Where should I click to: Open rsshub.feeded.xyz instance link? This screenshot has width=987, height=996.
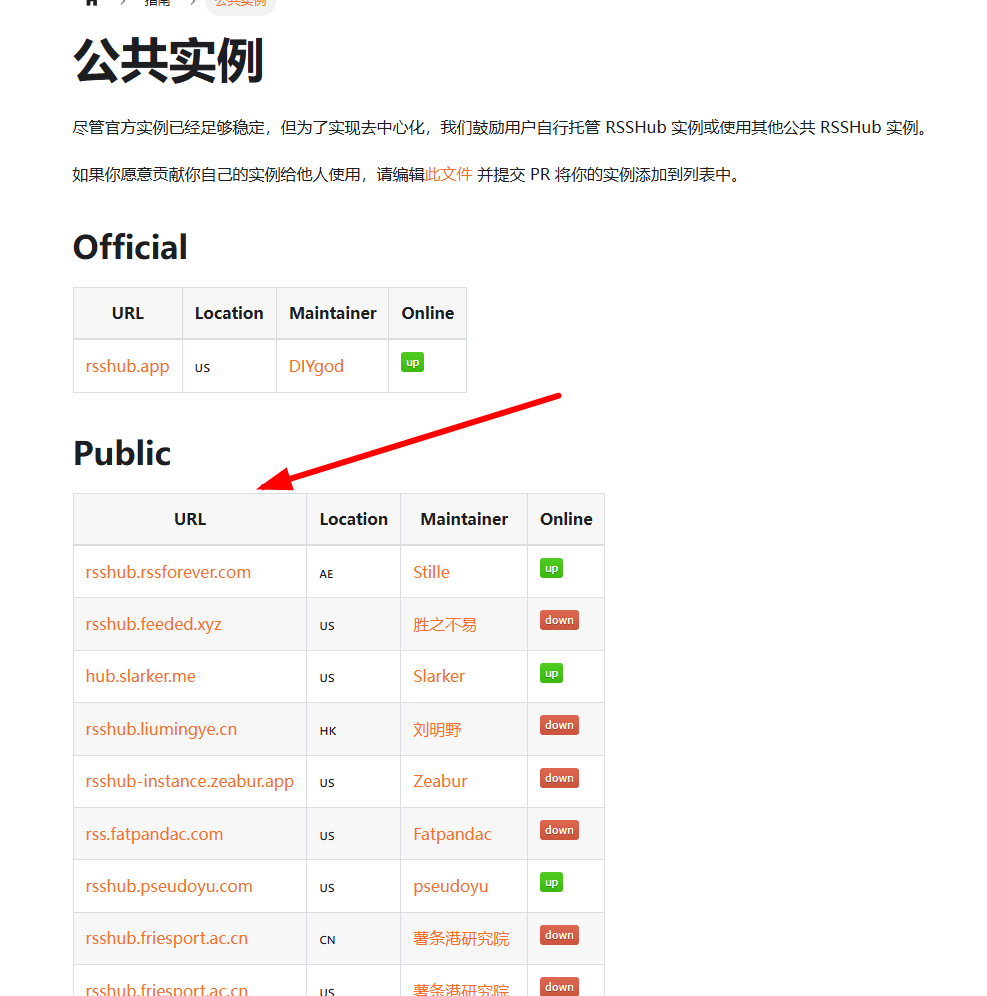pos(154,624)
